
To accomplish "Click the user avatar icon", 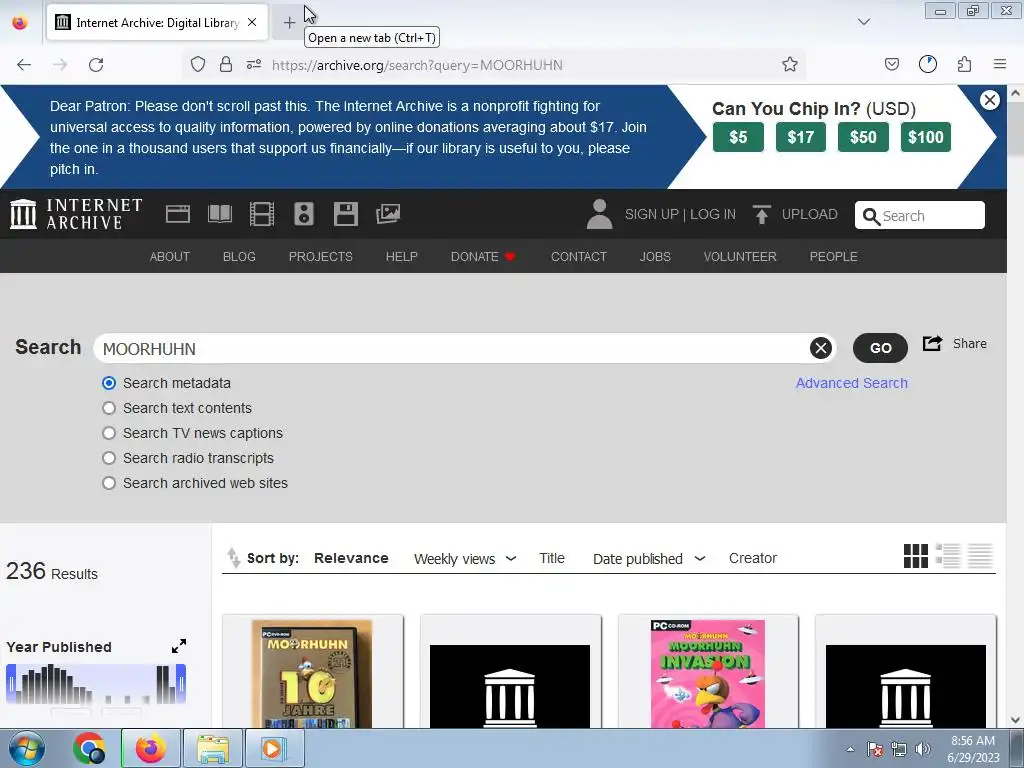I will pos(599,214).
